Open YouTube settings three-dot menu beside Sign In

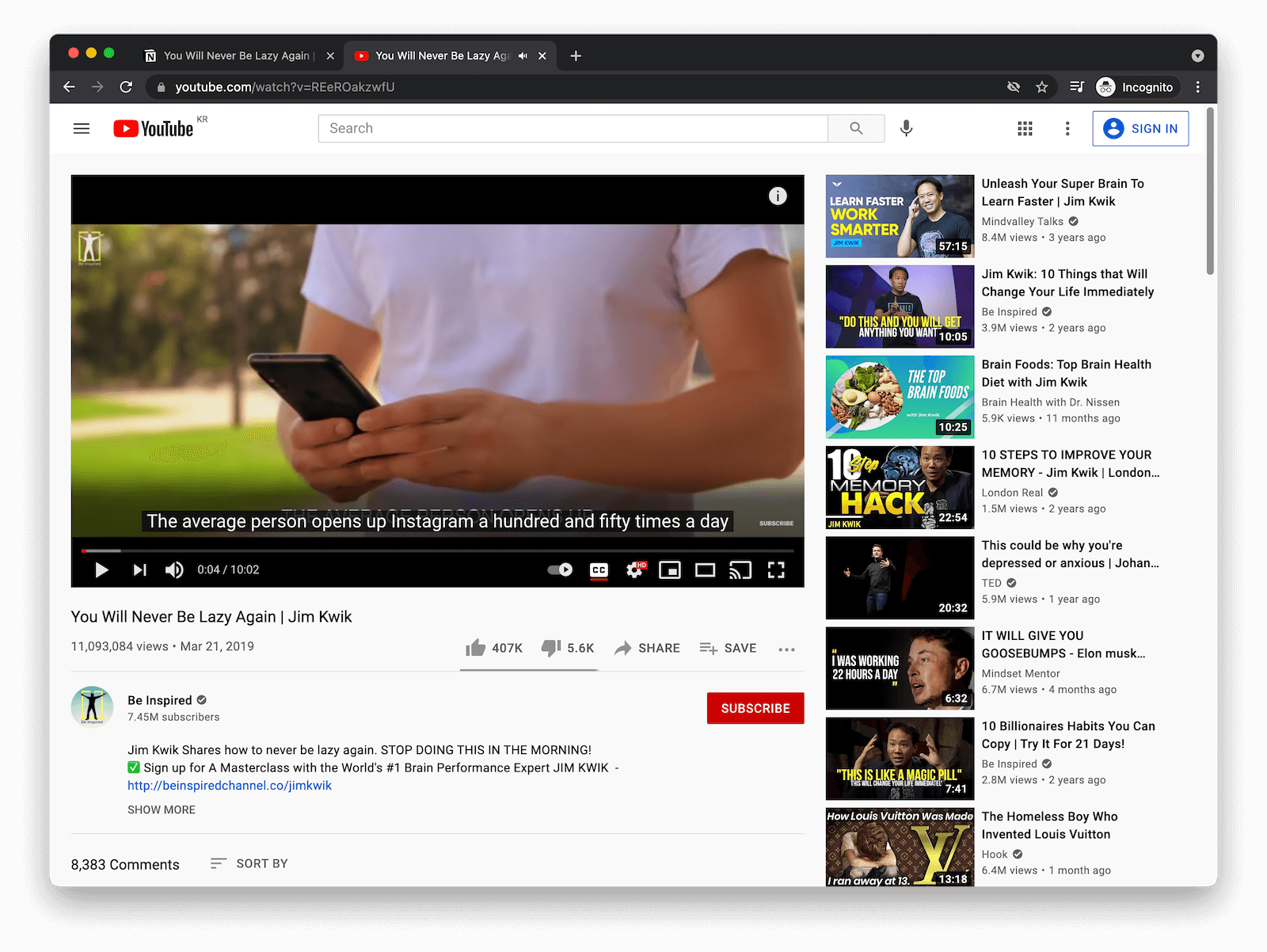coord(1067,128)
